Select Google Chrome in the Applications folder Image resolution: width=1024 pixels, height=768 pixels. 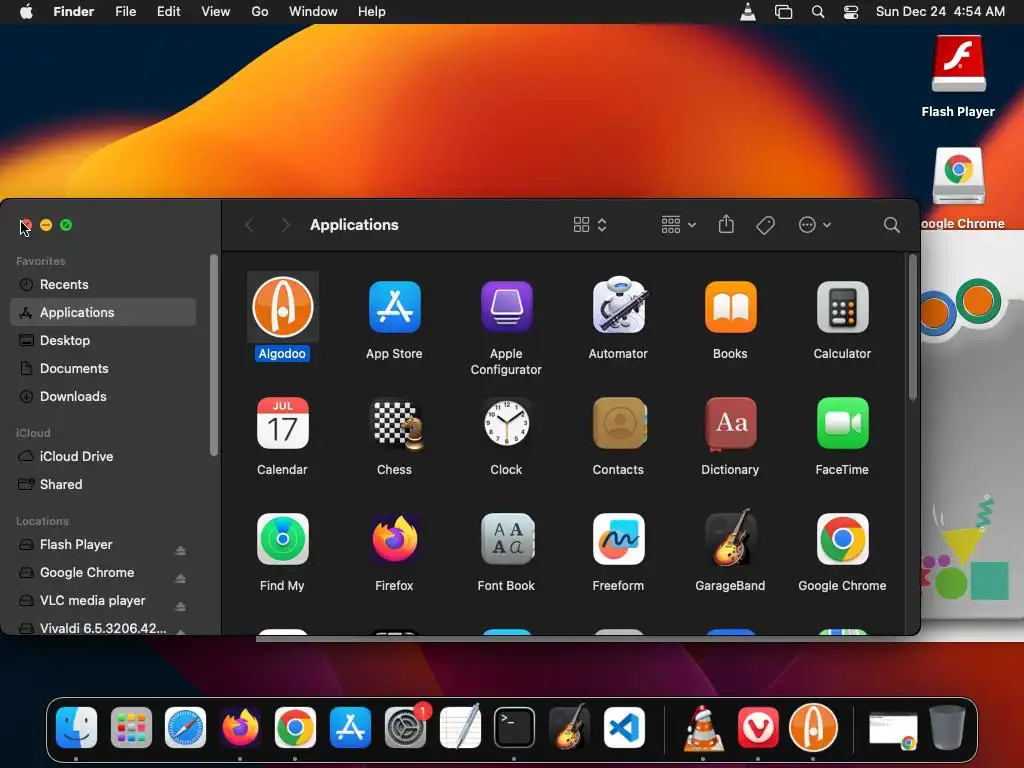[x=842, y=539]
